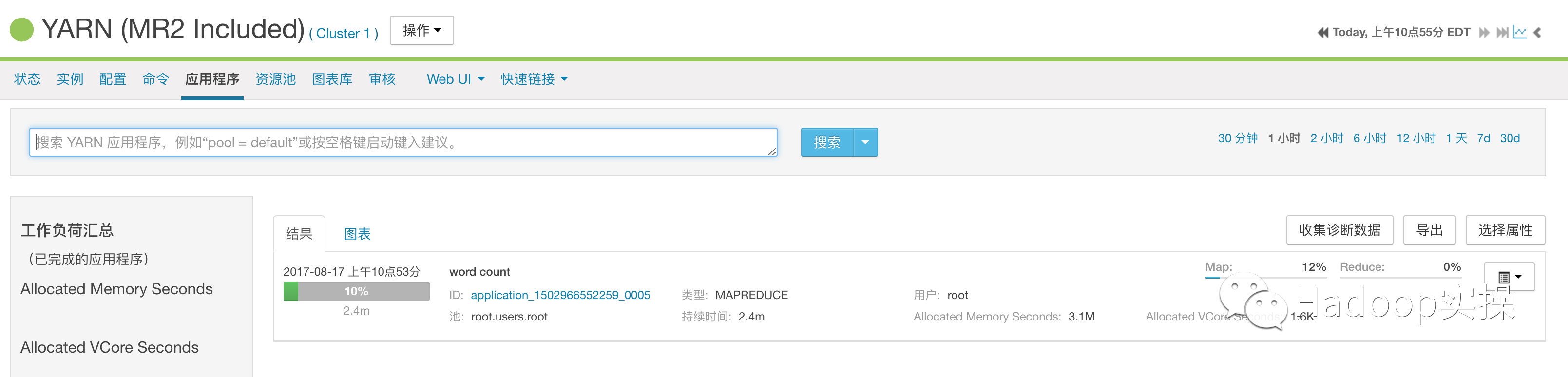Open the word count application actions list icon
This screenshot has height=377, width=1568.
click(x=1509, y=277)
